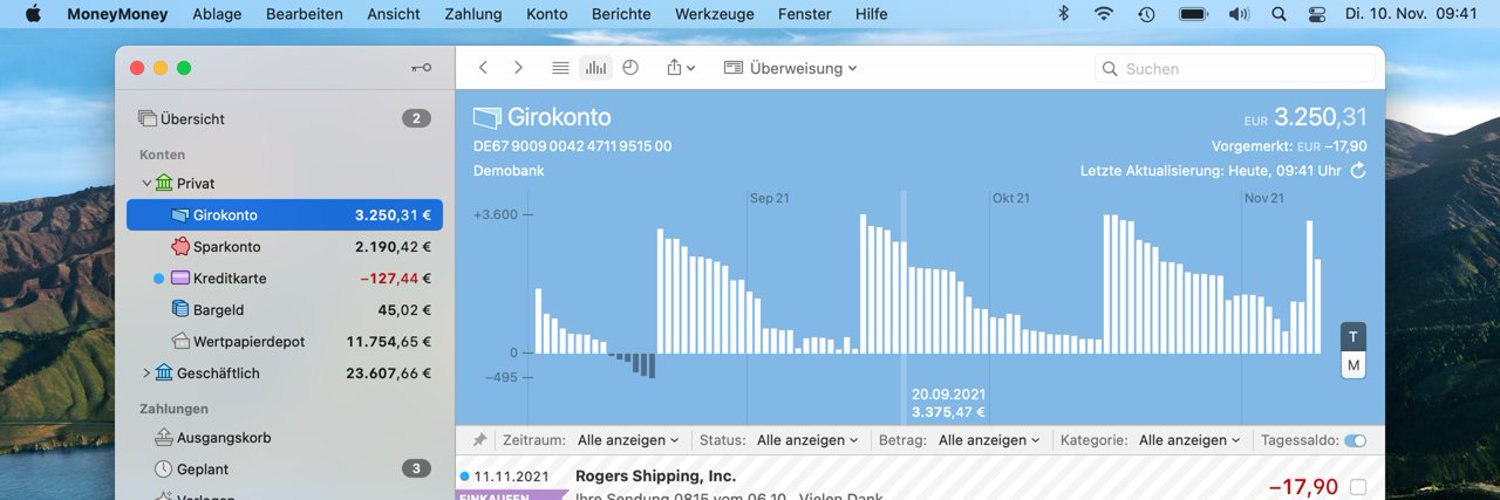Expand the Geschäftlich account group
Image resolution: width=1500 pixels, height=500 pixels.
click(x=146, y=373)
